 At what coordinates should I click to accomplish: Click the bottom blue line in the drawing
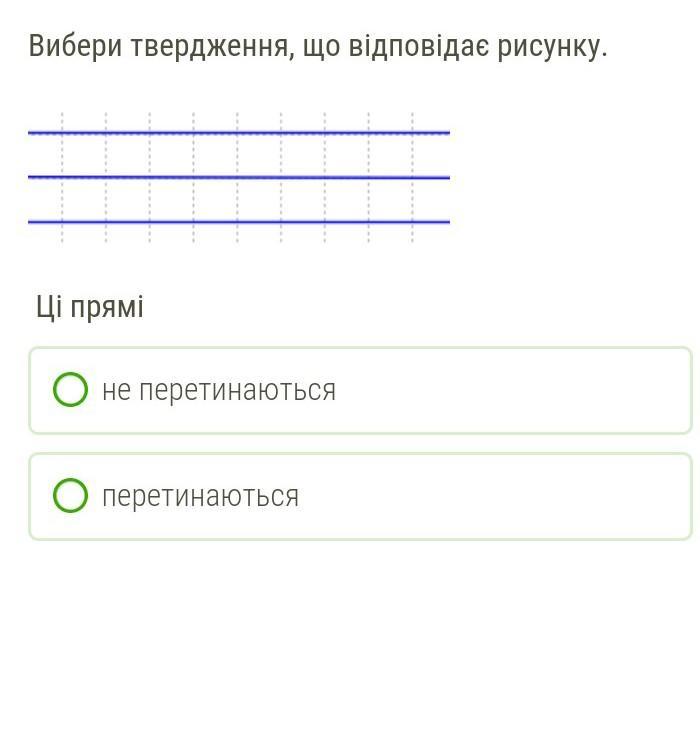click(240, 221)
